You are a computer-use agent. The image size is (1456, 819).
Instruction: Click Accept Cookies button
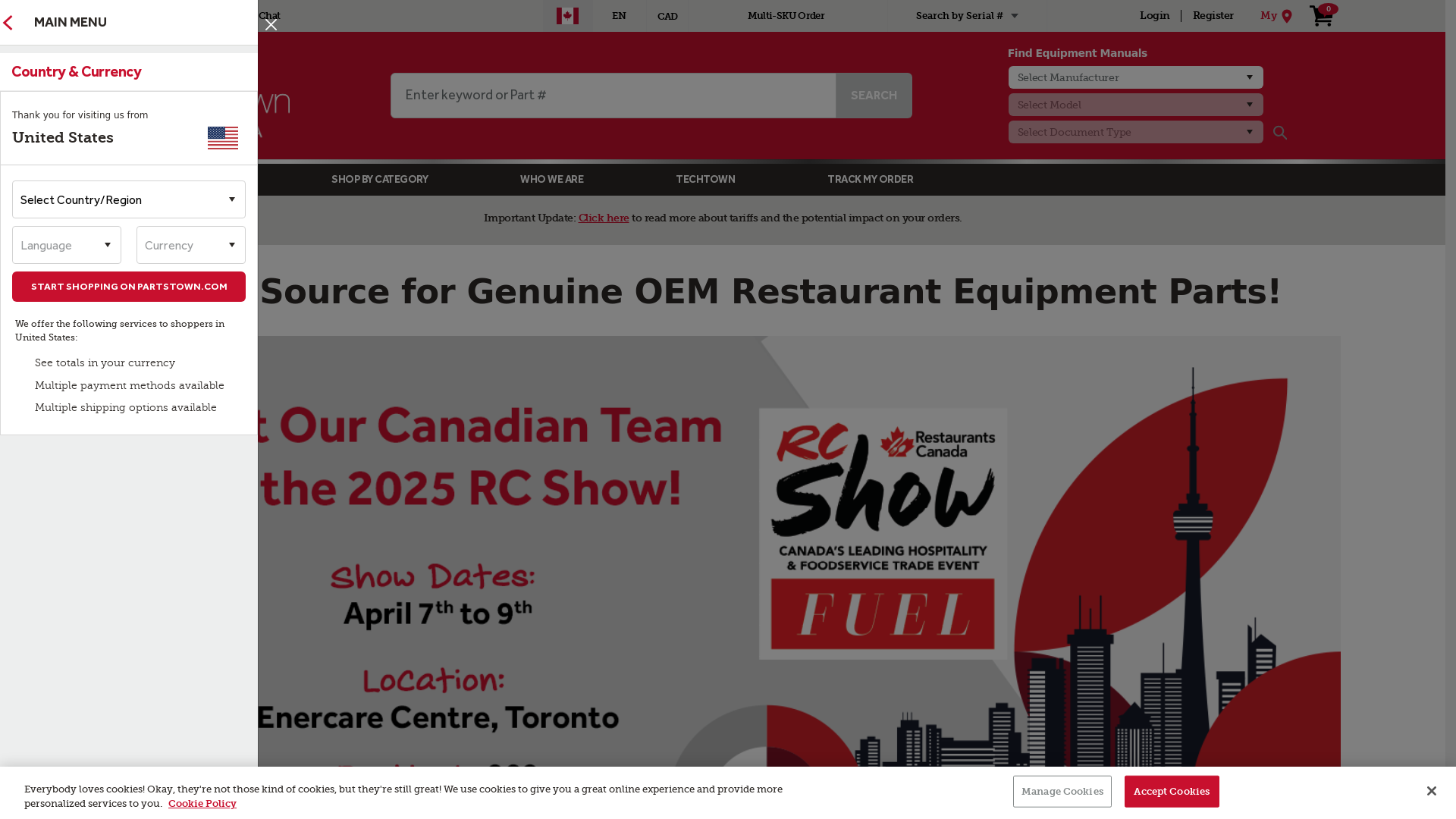pyautogui.click(x=1172, y=792)
